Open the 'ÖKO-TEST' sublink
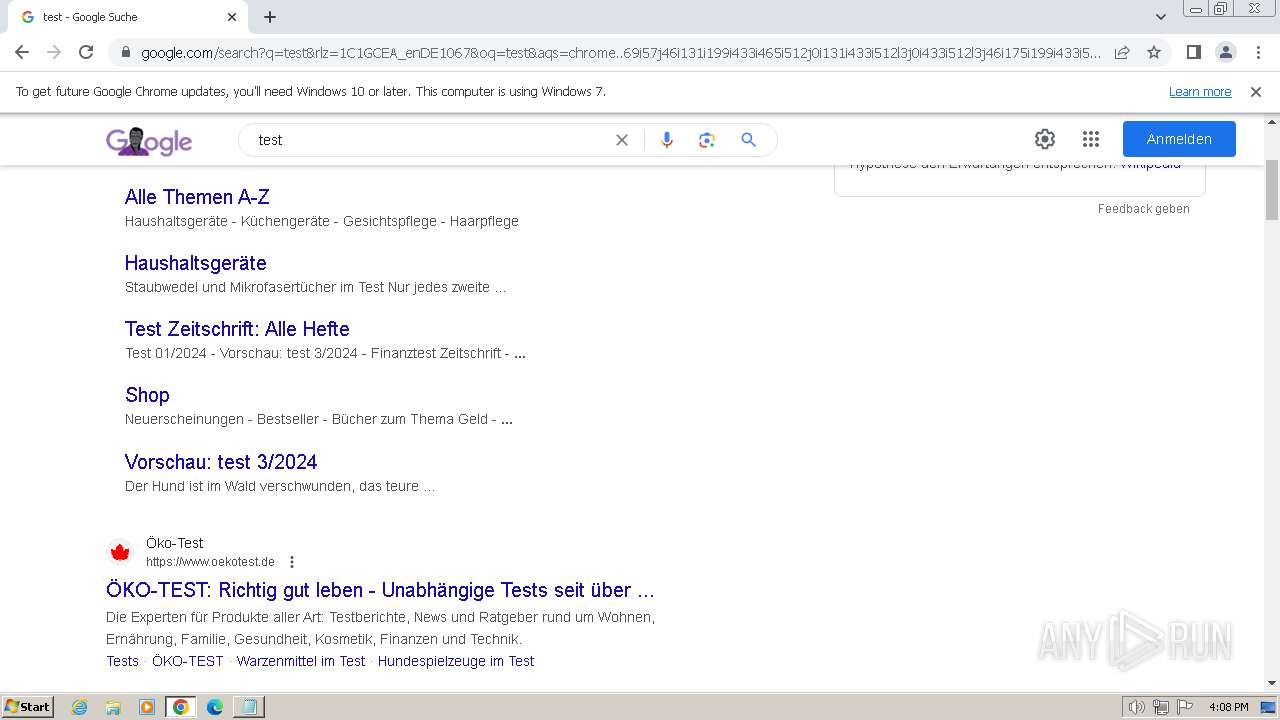1280x720 pixels. tap(188, 661)
